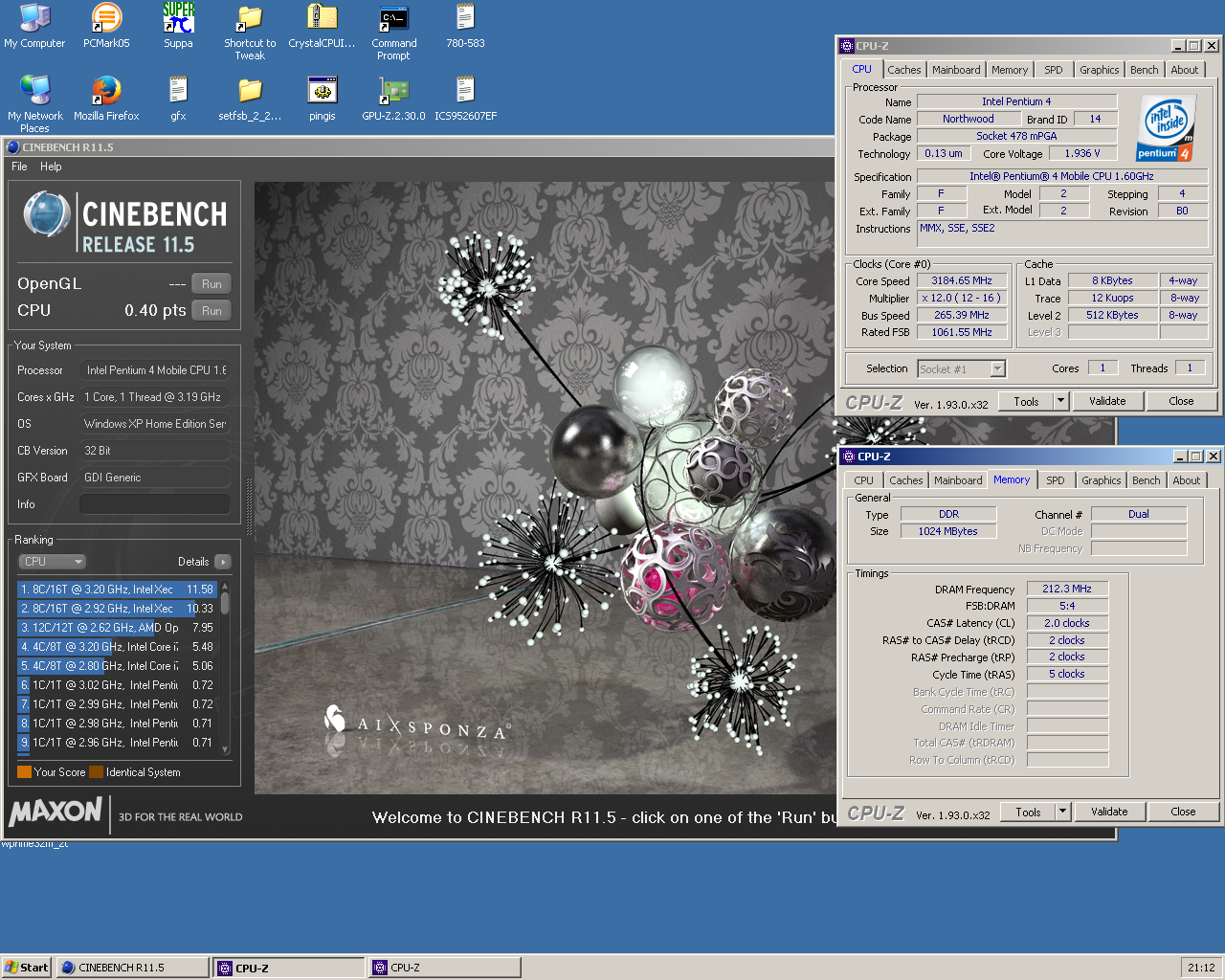Open the Ranking CPU dropdown
This screenshot has height=980, width=1225.
pyautogui.click(x=53, y=562)
